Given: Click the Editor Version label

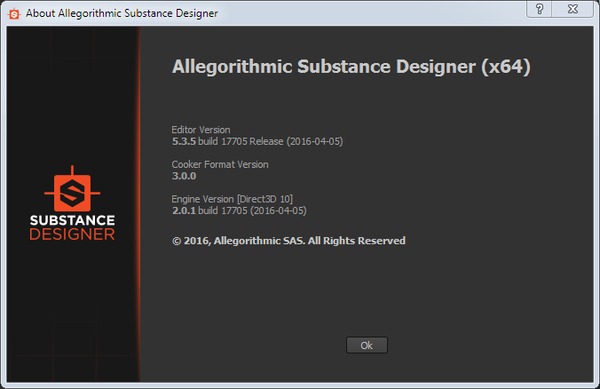Looking at the screenshot, I should coord(201,130).
